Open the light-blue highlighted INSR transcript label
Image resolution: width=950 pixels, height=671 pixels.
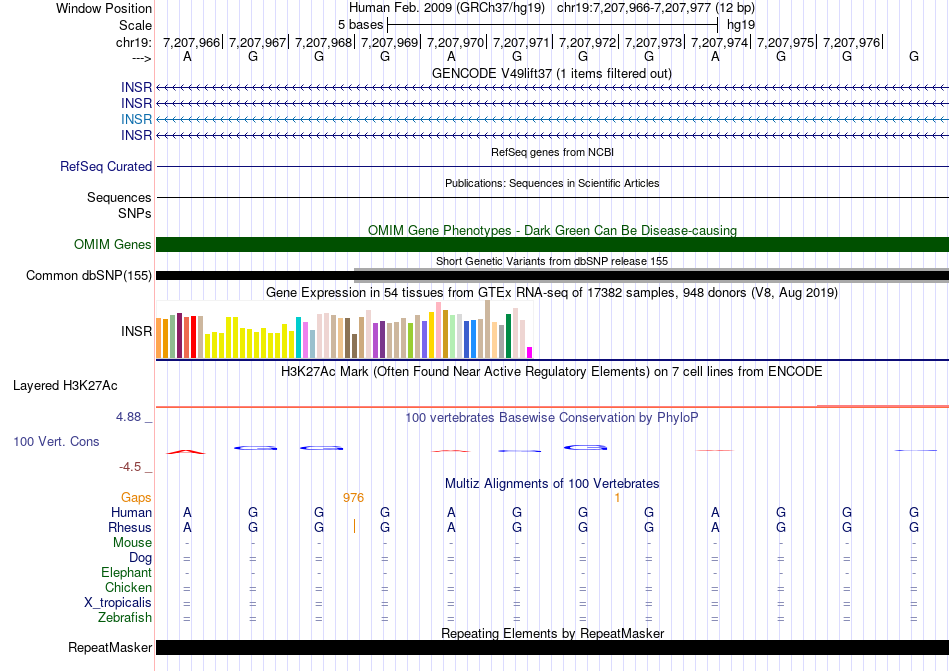(x=136, y=119)
